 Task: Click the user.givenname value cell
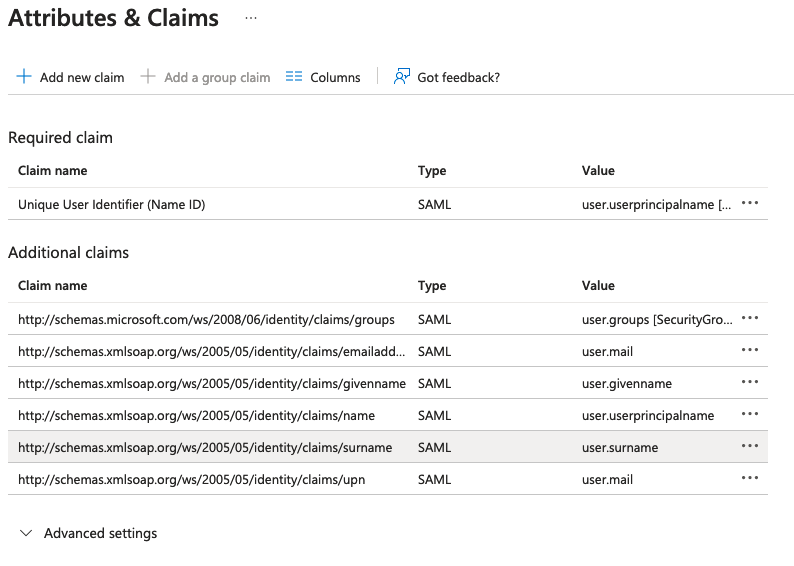click(x=627, y=384)
